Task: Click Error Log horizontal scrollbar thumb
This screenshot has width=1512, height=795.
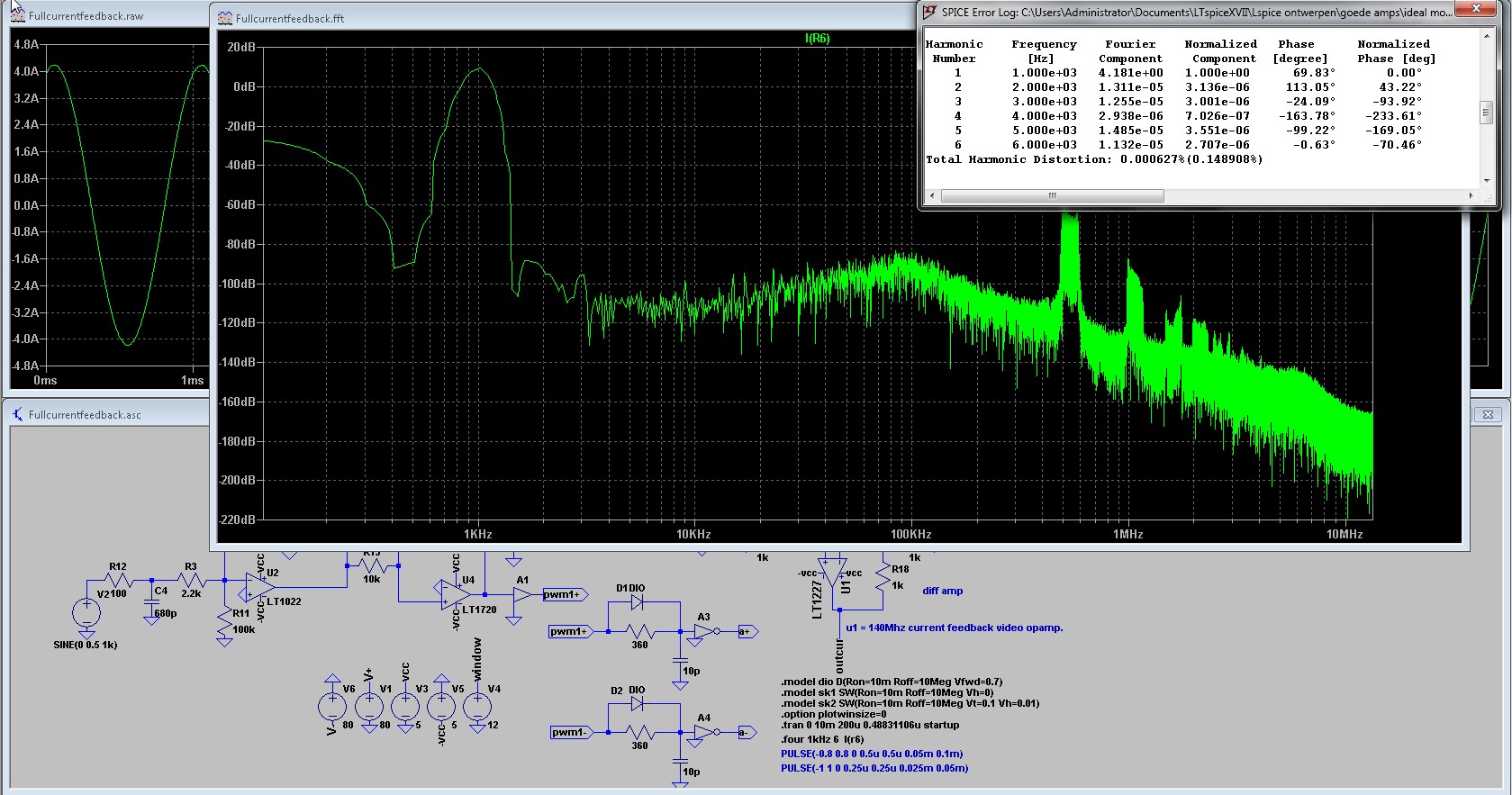Action: coord(1052,195)
